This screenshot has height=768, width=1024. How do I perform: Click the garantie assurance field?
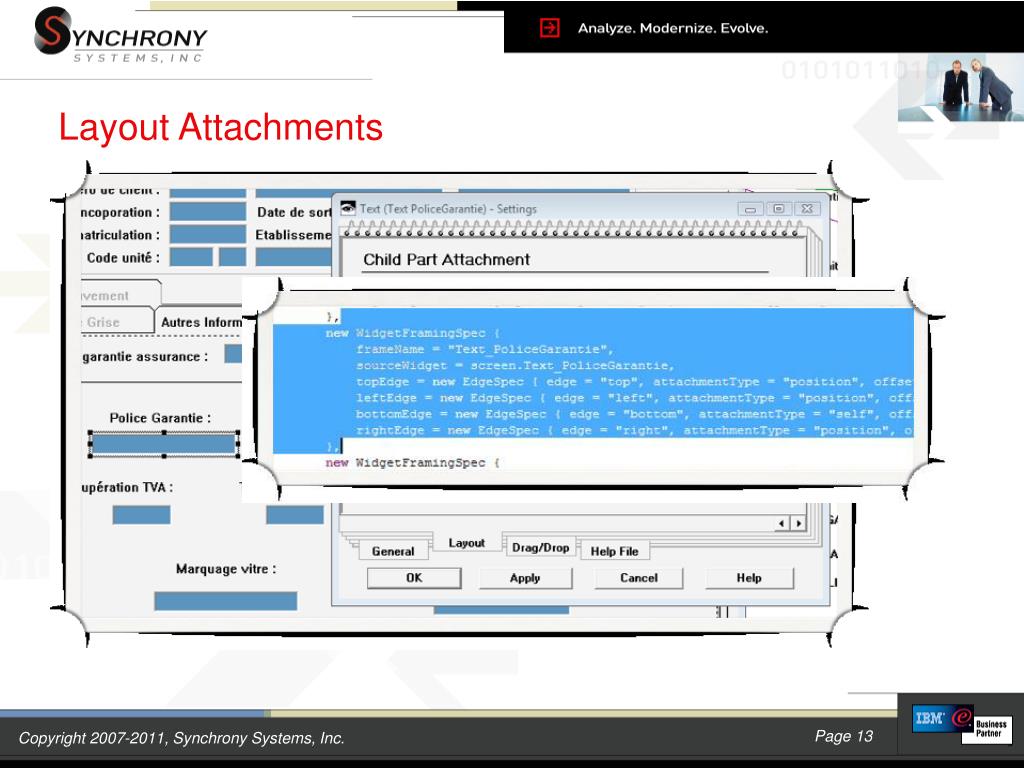(233, 354)
